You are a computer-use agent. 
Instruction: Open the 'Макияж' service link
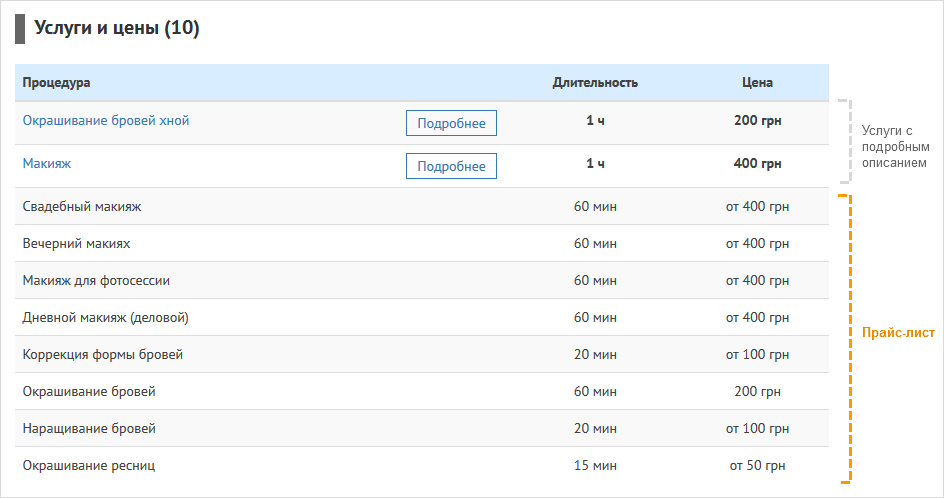pyautogui.click(x=47, y=163)
